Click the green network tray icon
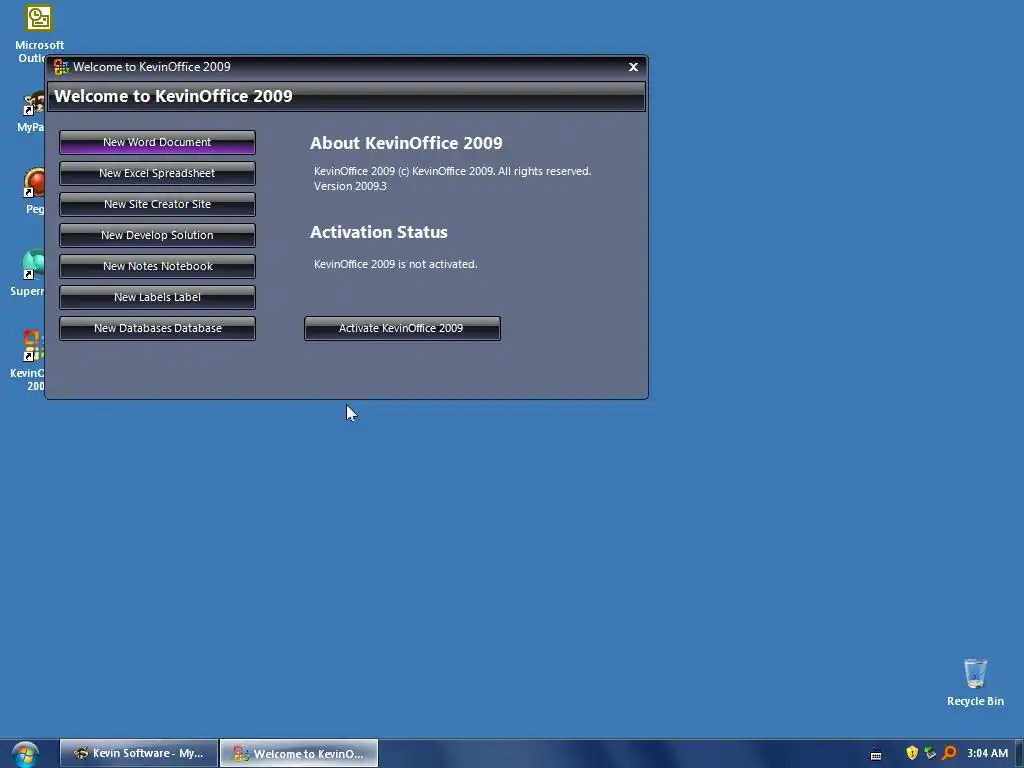 pos(930,753)
